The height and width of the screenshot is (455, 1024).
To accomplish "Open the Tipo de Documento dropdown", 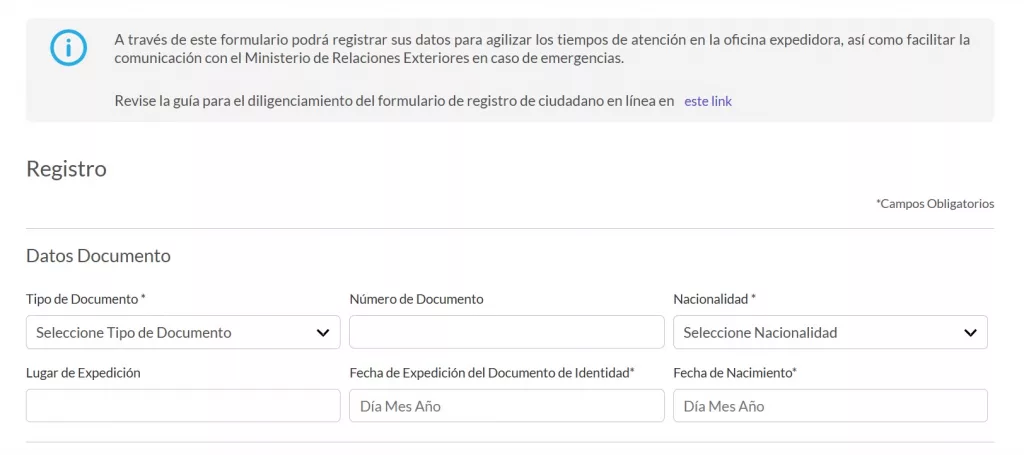I will click(170, 332).
